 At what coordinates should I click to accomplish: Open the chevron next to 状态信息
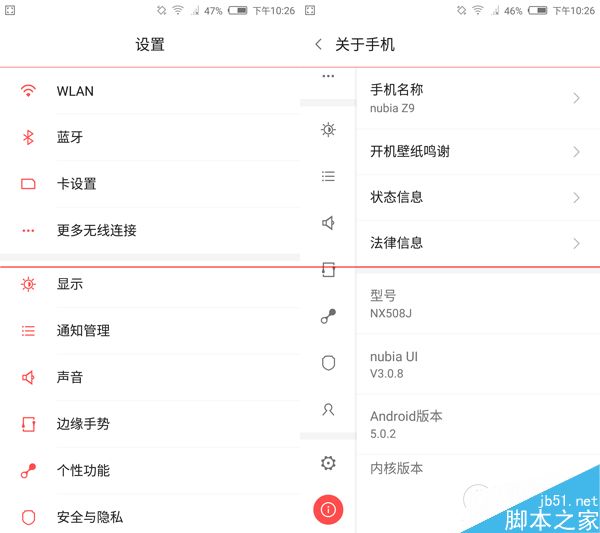tap(577, 198)
